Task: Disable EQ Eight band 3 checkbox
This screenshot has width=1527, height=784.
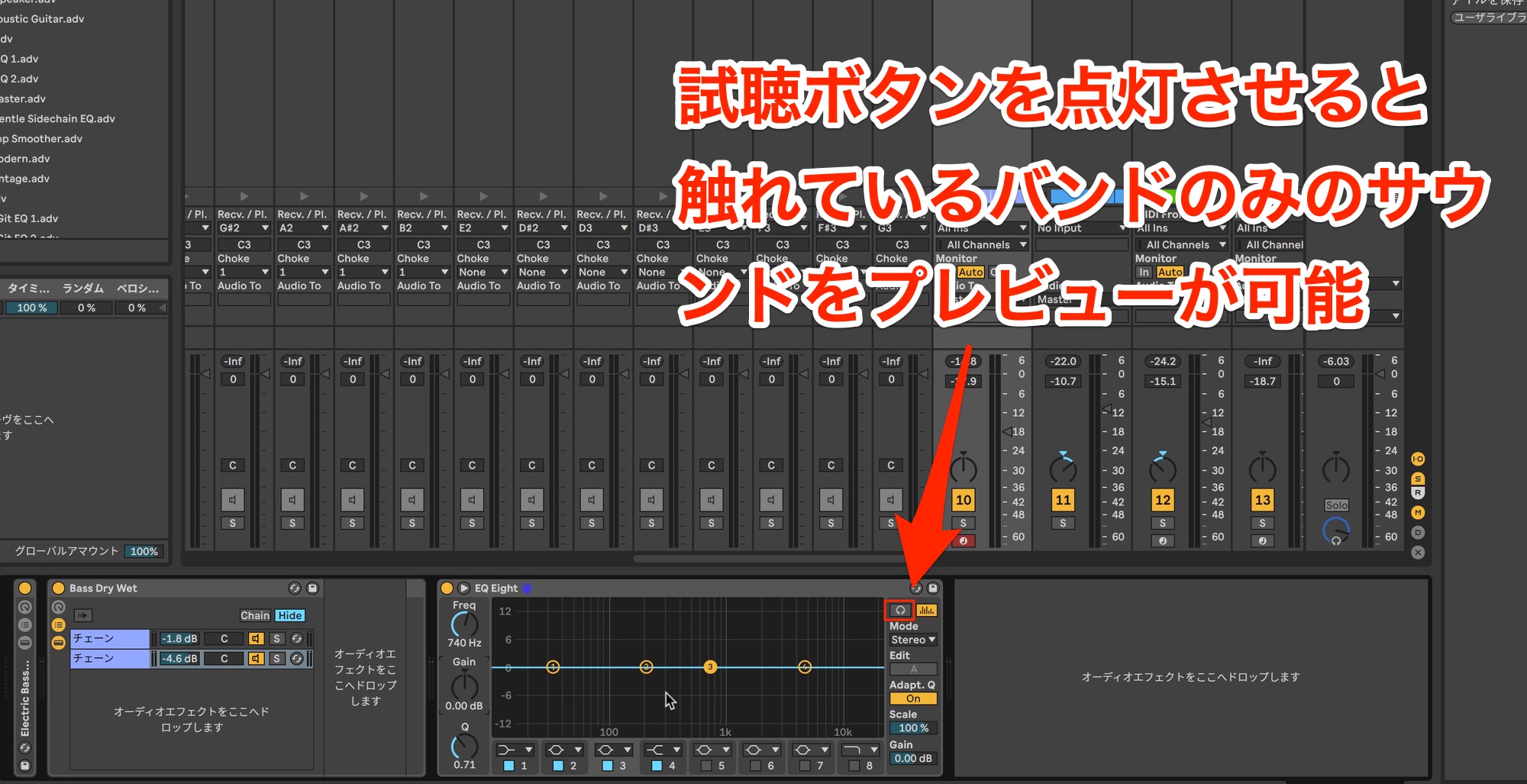Action: (607, 766)
